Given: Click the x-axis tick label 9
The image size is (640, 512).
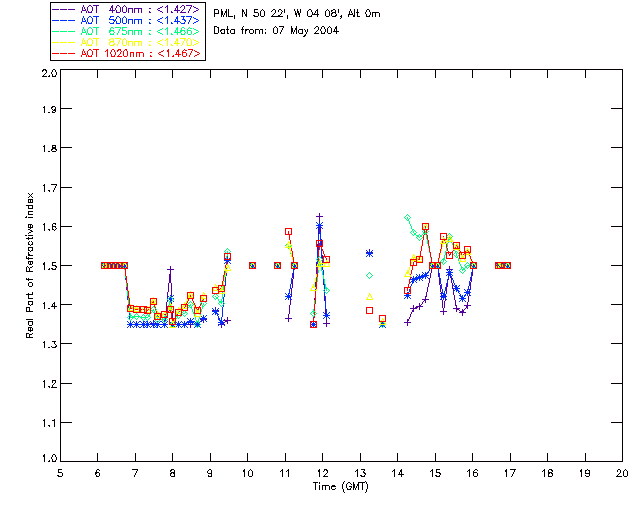Looking at the screenshot, I should tap(210, 473).
